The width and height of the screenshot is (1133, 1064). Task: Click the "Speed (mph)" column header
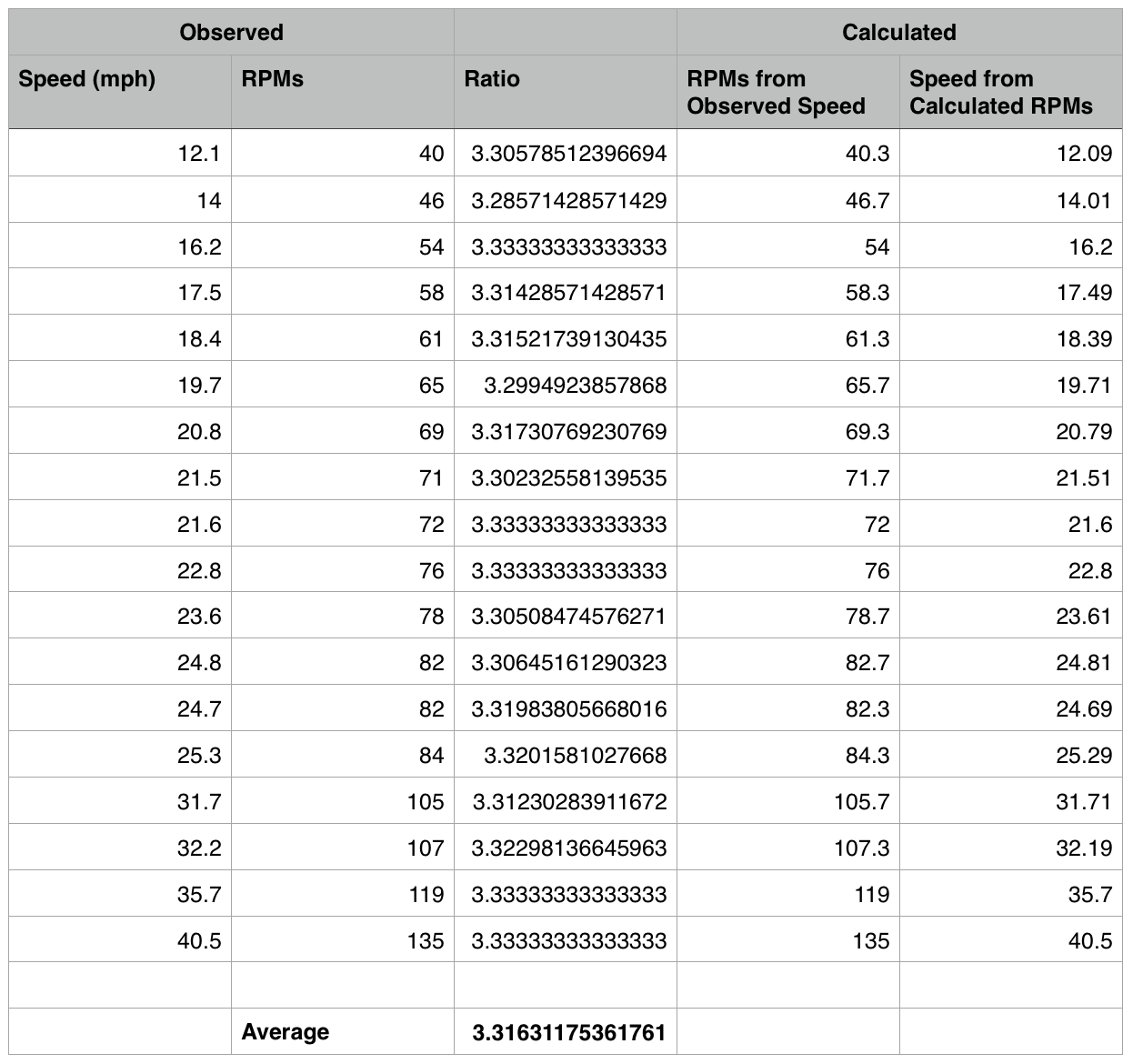[87, 79]
